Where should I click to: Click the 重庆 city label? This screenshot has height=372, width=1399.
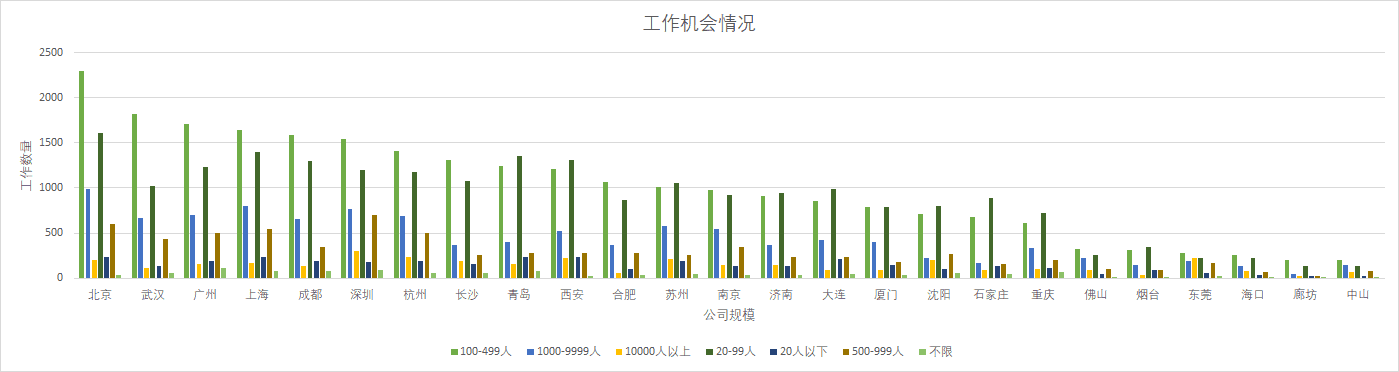tap(1043, 295)
